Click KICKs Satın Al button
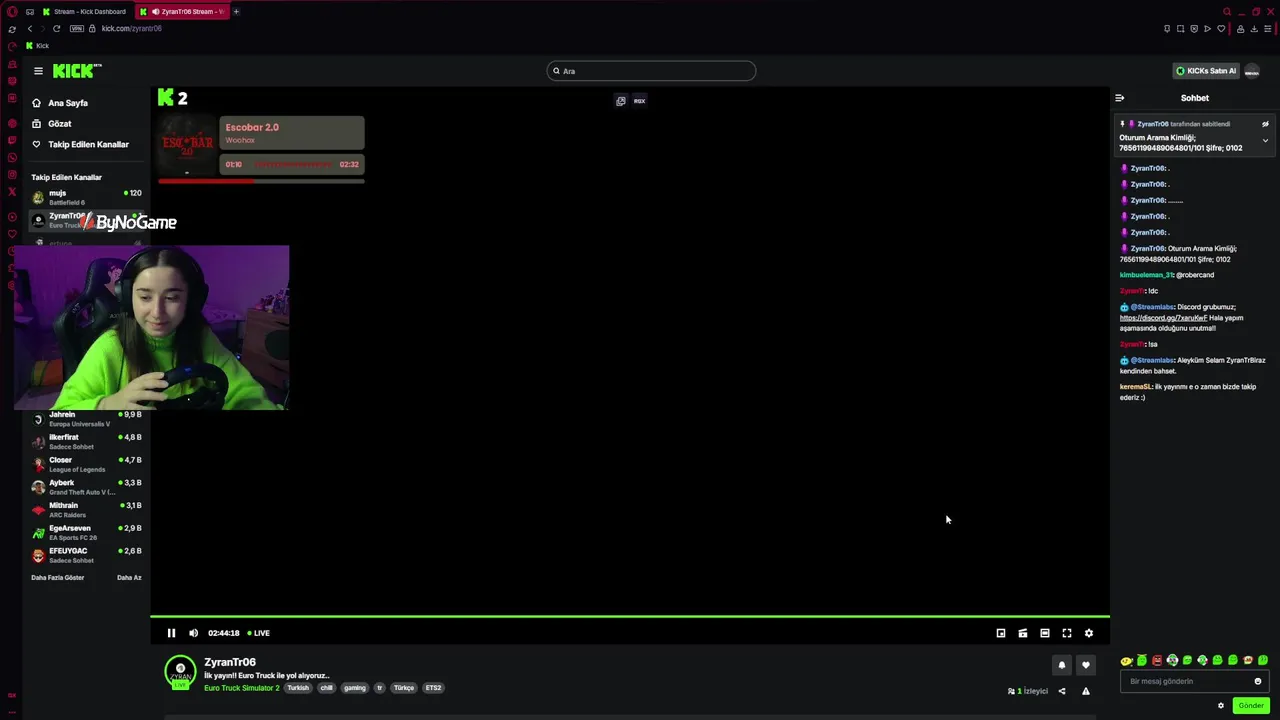Screen dimensions: 1280x720 1205,71
